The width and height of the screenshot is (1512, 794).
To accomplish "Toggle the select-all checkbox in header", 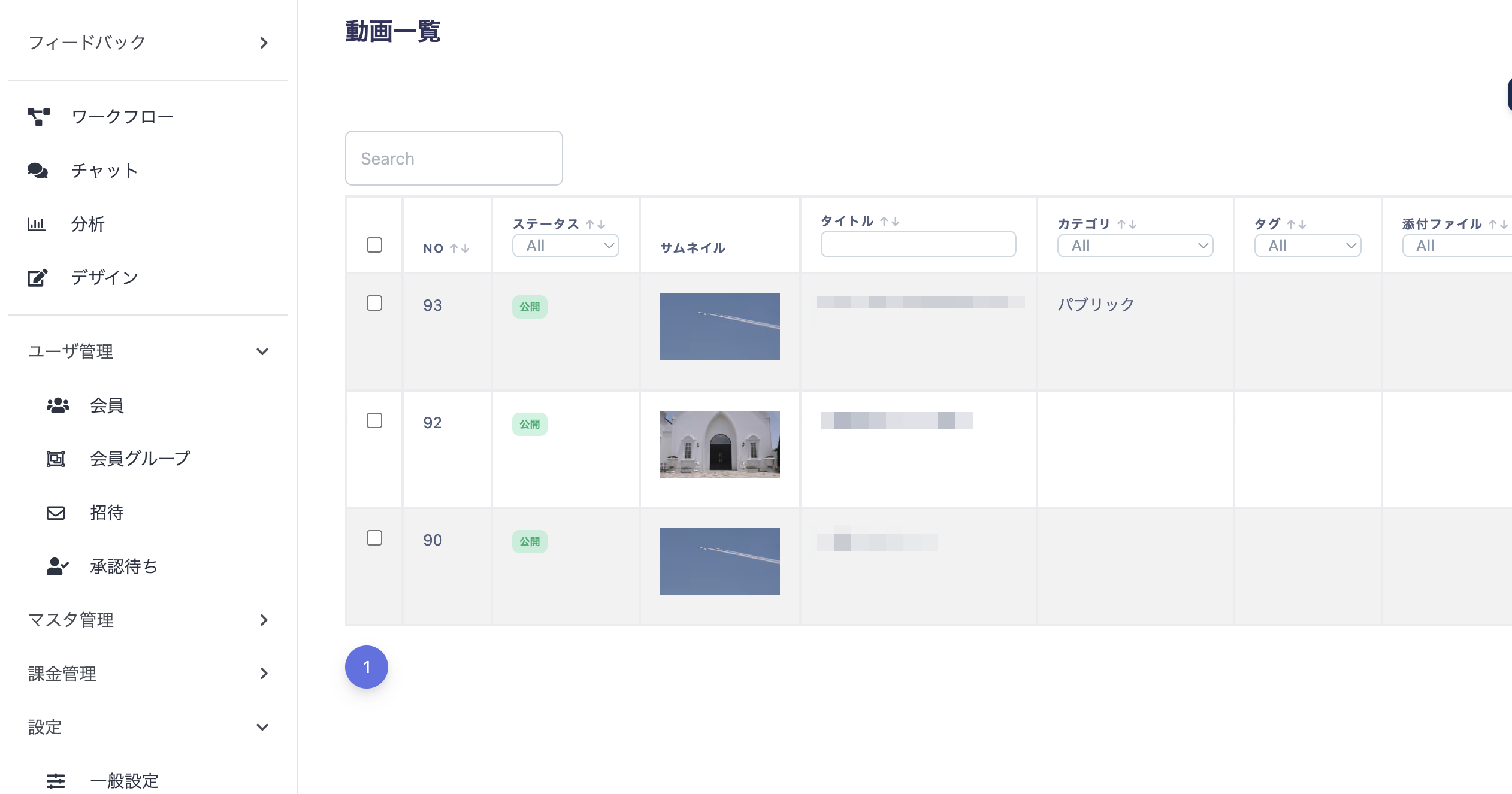I will pos(374,245).
